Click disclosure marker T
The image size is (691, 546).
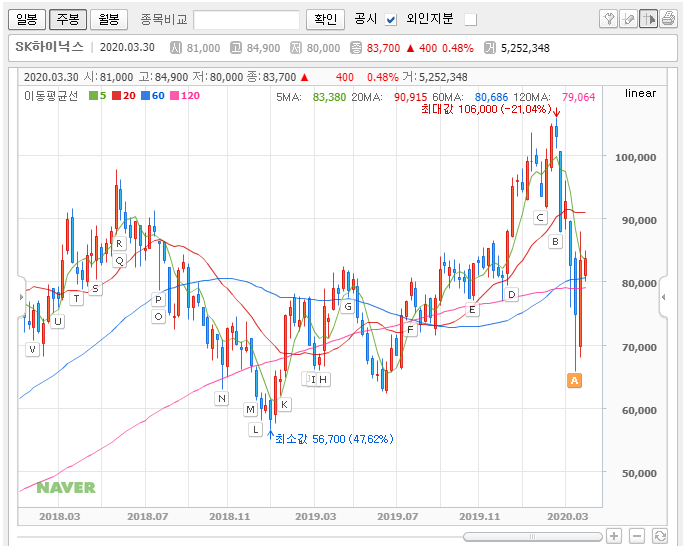click(77, 299)
